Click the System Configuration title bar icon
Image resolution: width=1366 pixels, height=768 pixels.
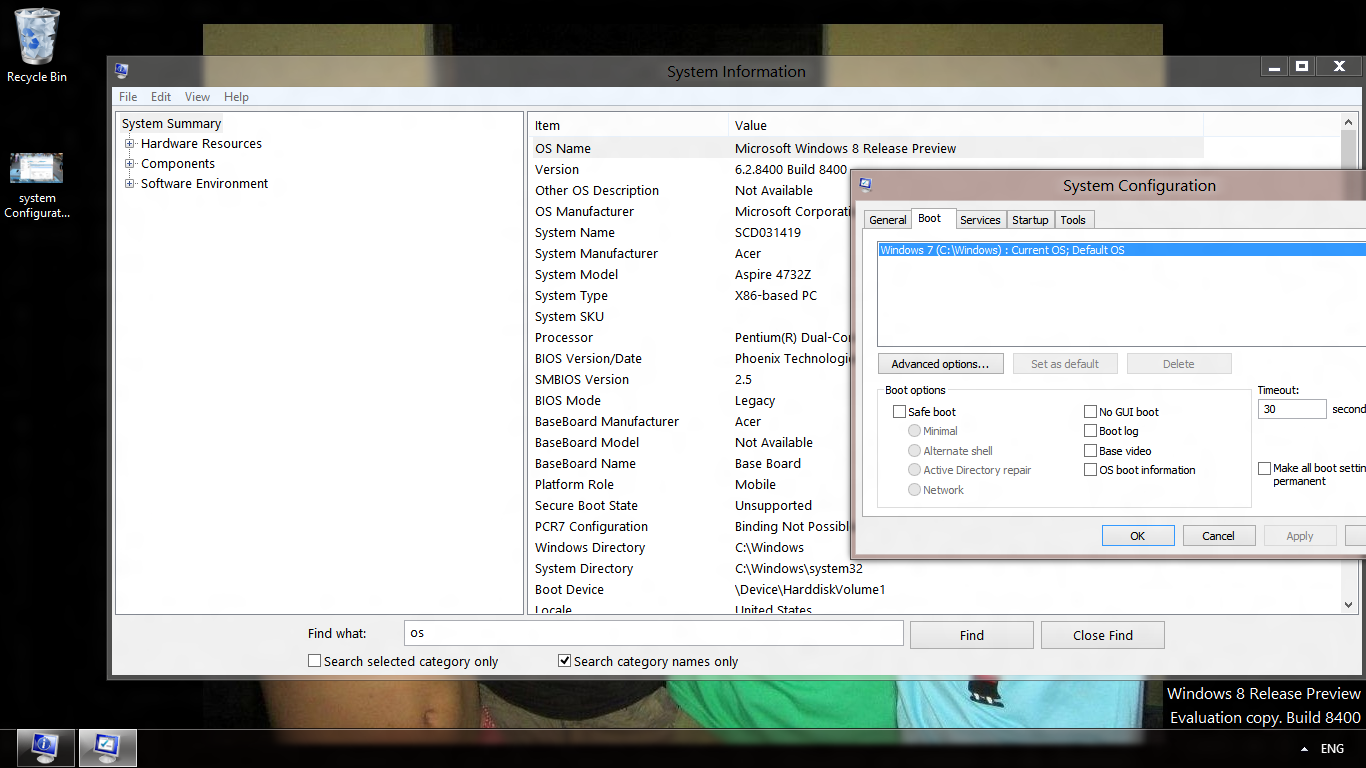coord(865,185)
